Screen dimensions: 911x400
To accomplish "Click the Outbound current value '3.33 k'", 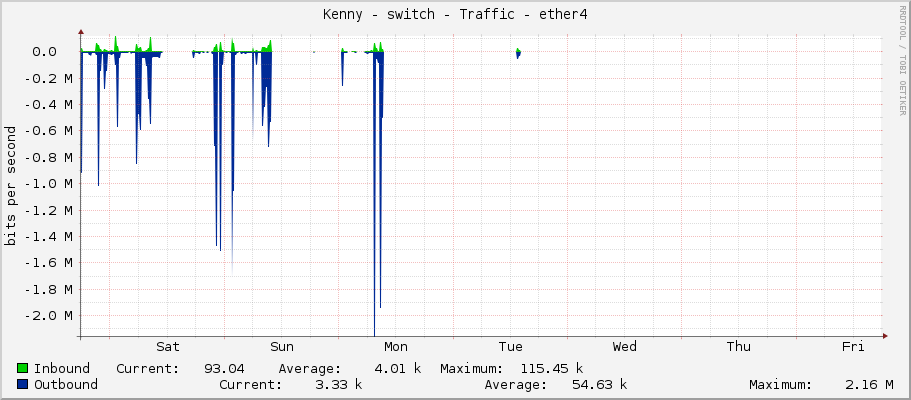I will pos(338,384).
